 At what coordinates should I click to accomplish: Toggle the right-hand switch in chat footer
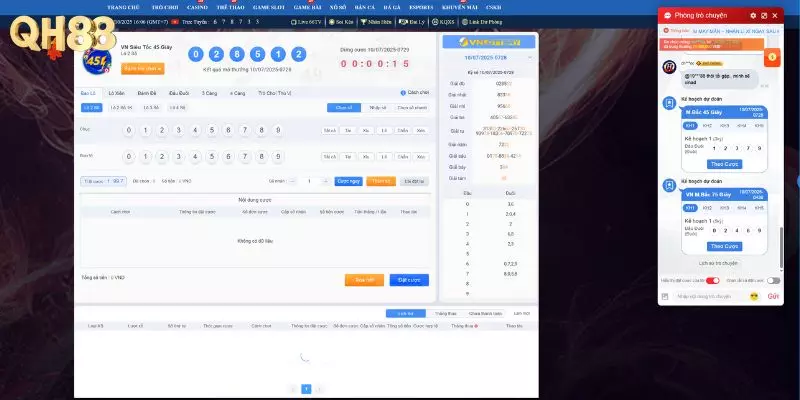tap(773, 281)
